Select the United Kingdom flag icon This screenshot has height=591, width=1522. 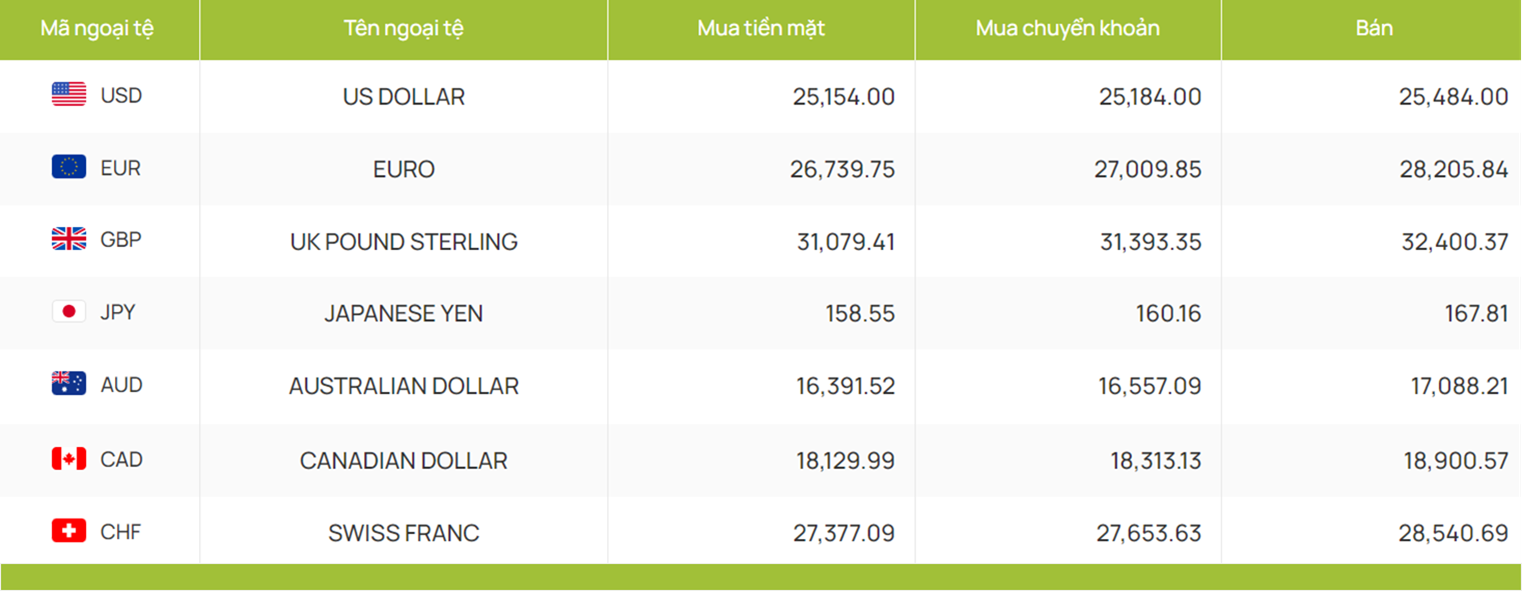click(69, 239)
